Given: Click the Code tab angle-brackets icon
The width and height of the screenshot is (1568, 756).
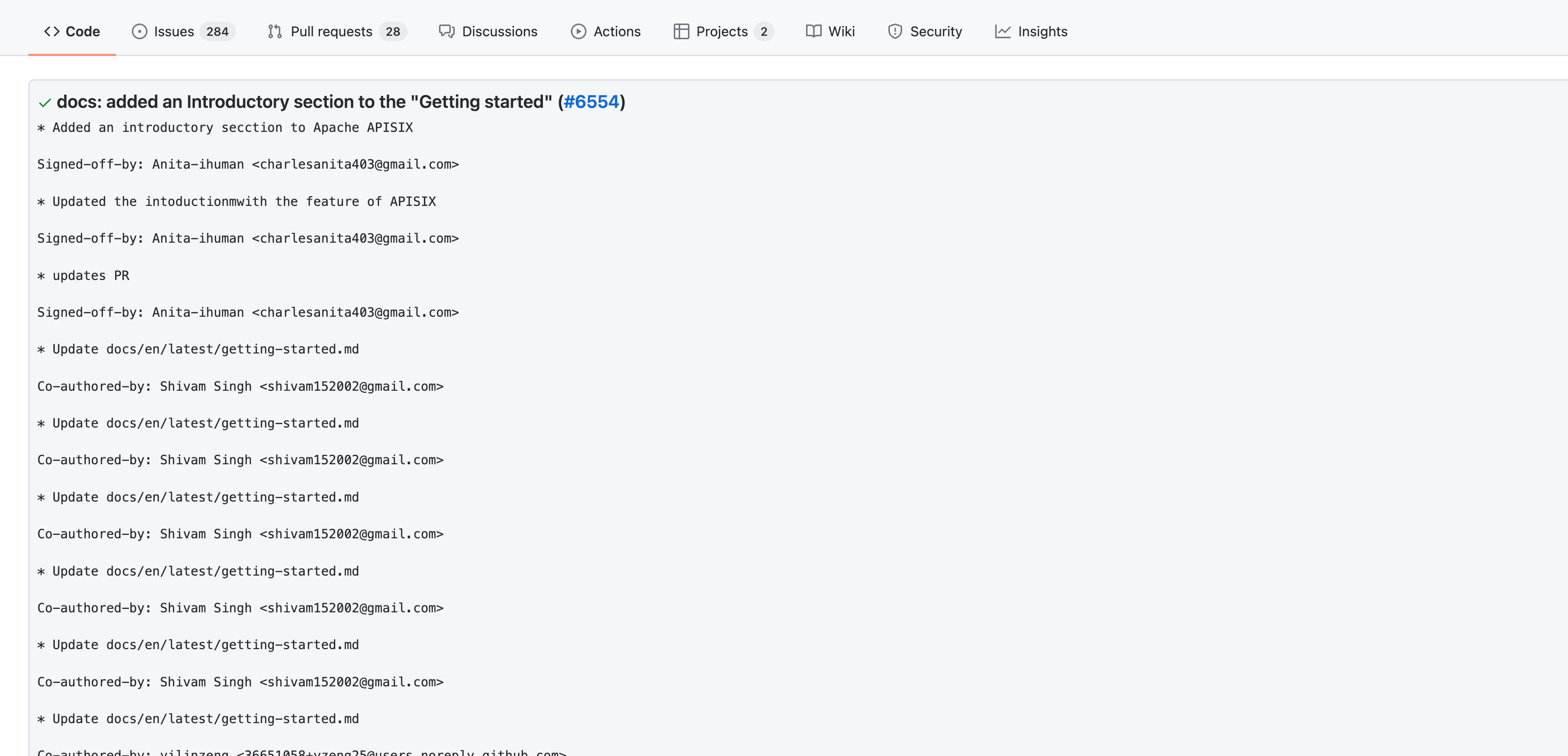Looking at the screenshot, I should (52, 32).
